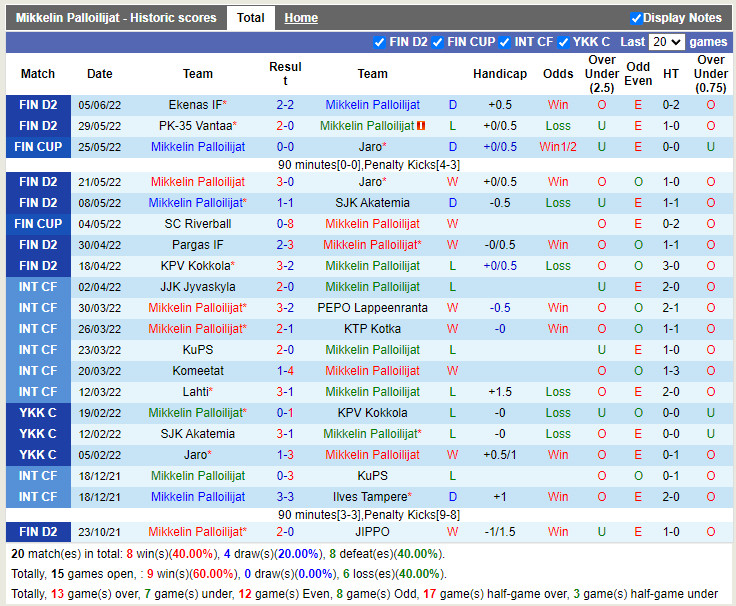This screenshot has width=736, height=606.
Task: Click the PEPO Lappeenranta team link
Action: pos(372,308)
